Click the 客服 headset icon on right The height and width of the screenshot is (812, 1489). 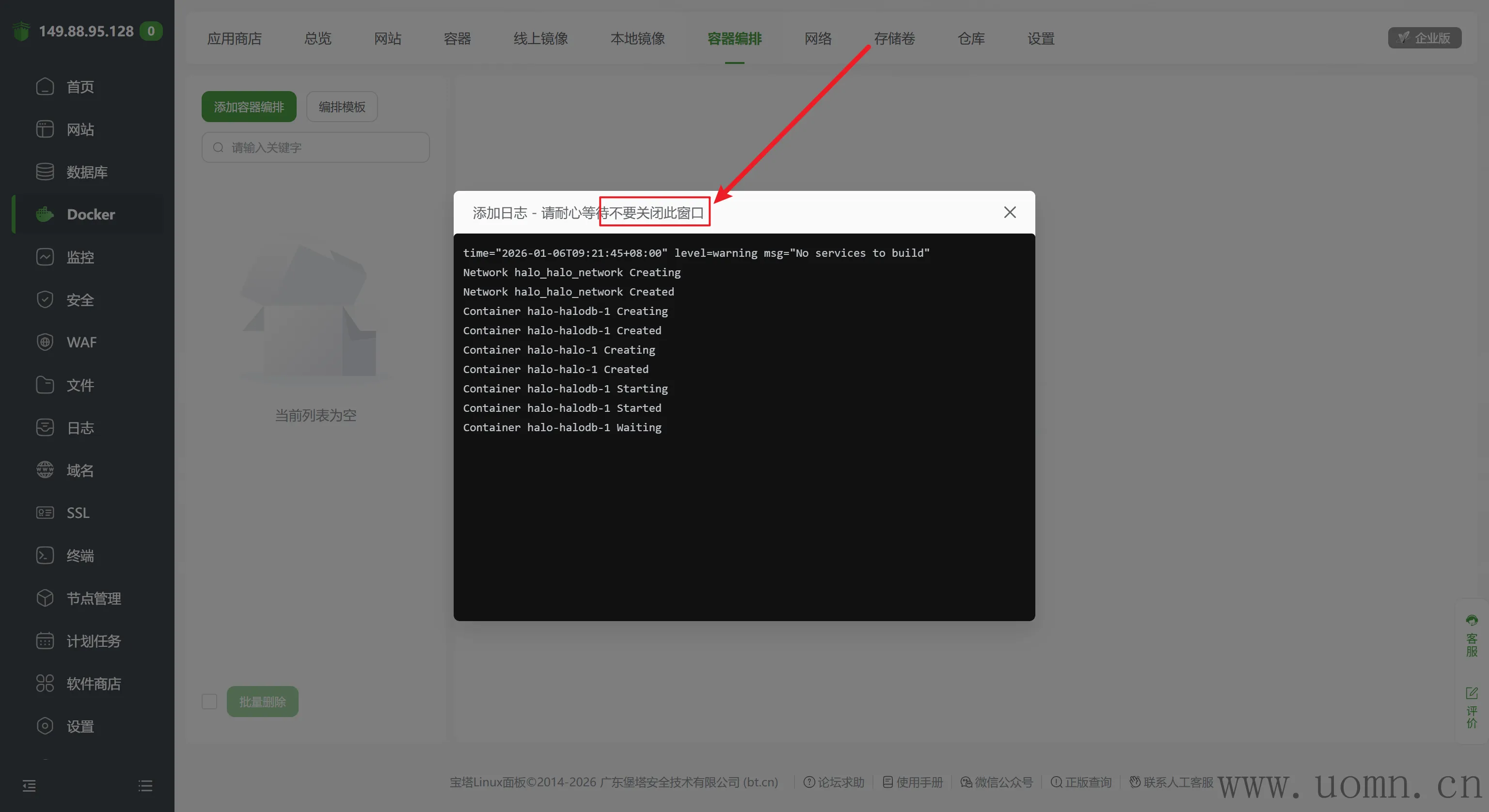coord(1471,621)
